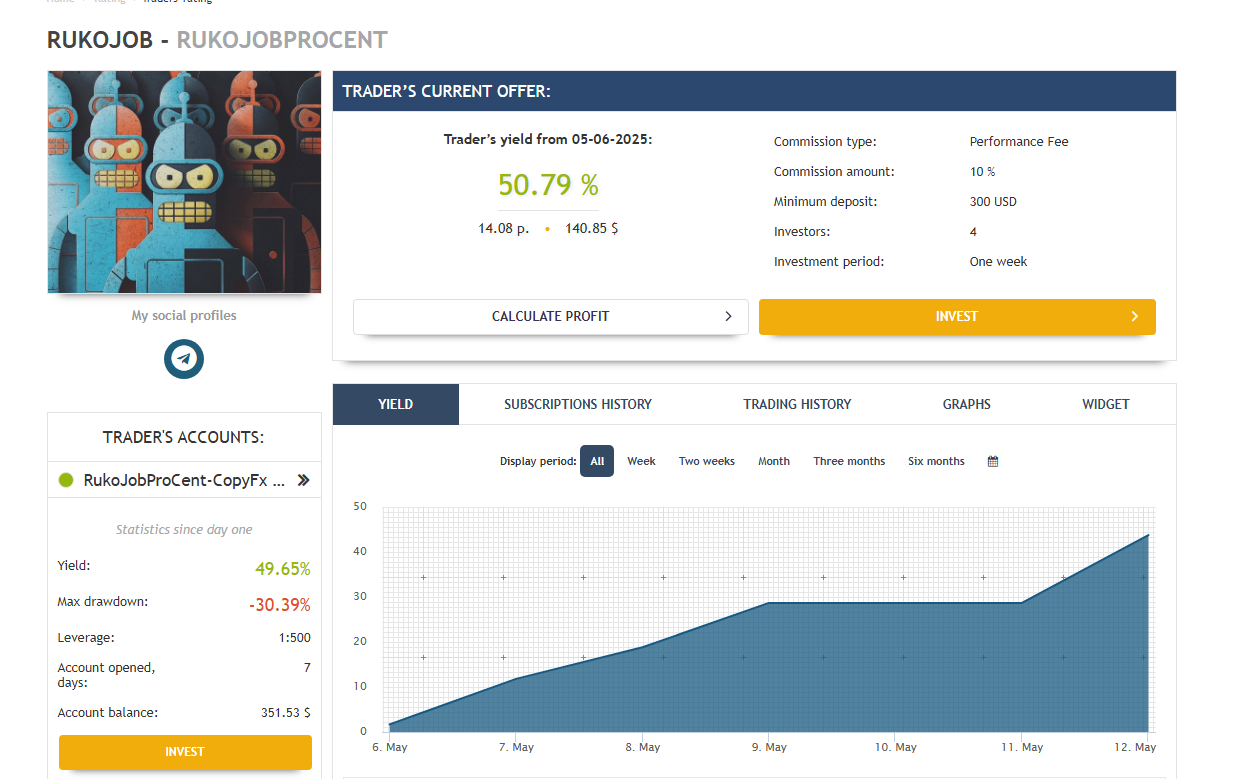Click the Display period label
This screenshot has width=1236, height=779.
[537, 461]
